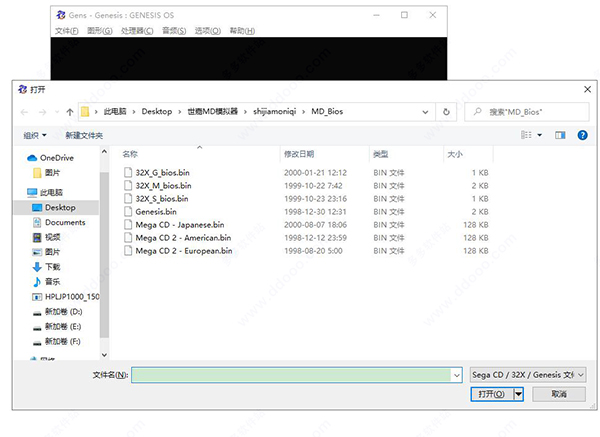Click the MD_Bios search field
Viewport: 600px width, 437px height.
[527, 112]
